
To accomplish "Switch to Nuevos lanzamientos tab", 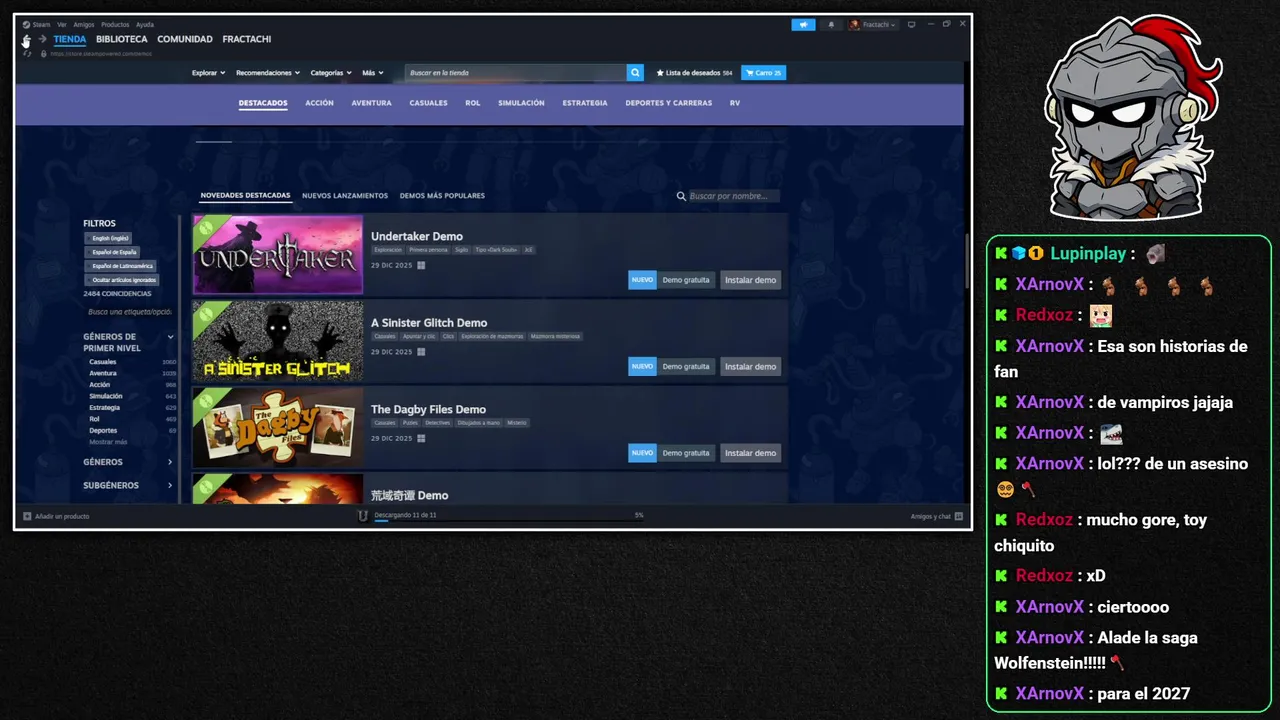I will coord(345,196).
